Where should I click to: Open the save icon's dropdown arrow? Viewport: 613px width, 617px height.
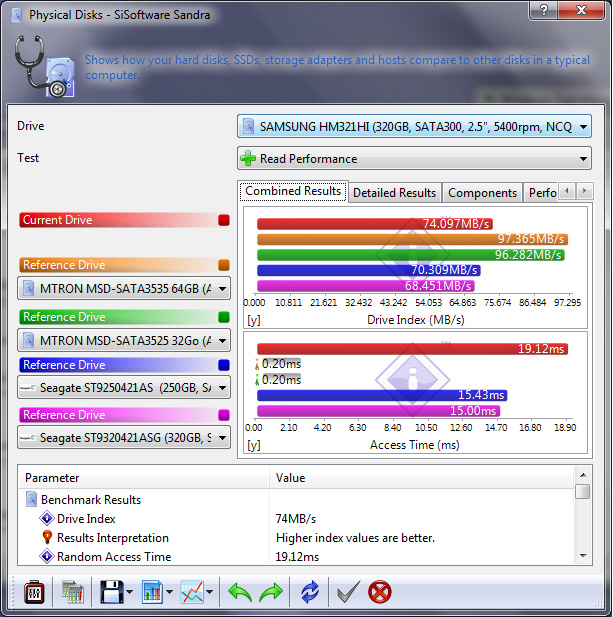pyautogui.click(x=129, y=592)
